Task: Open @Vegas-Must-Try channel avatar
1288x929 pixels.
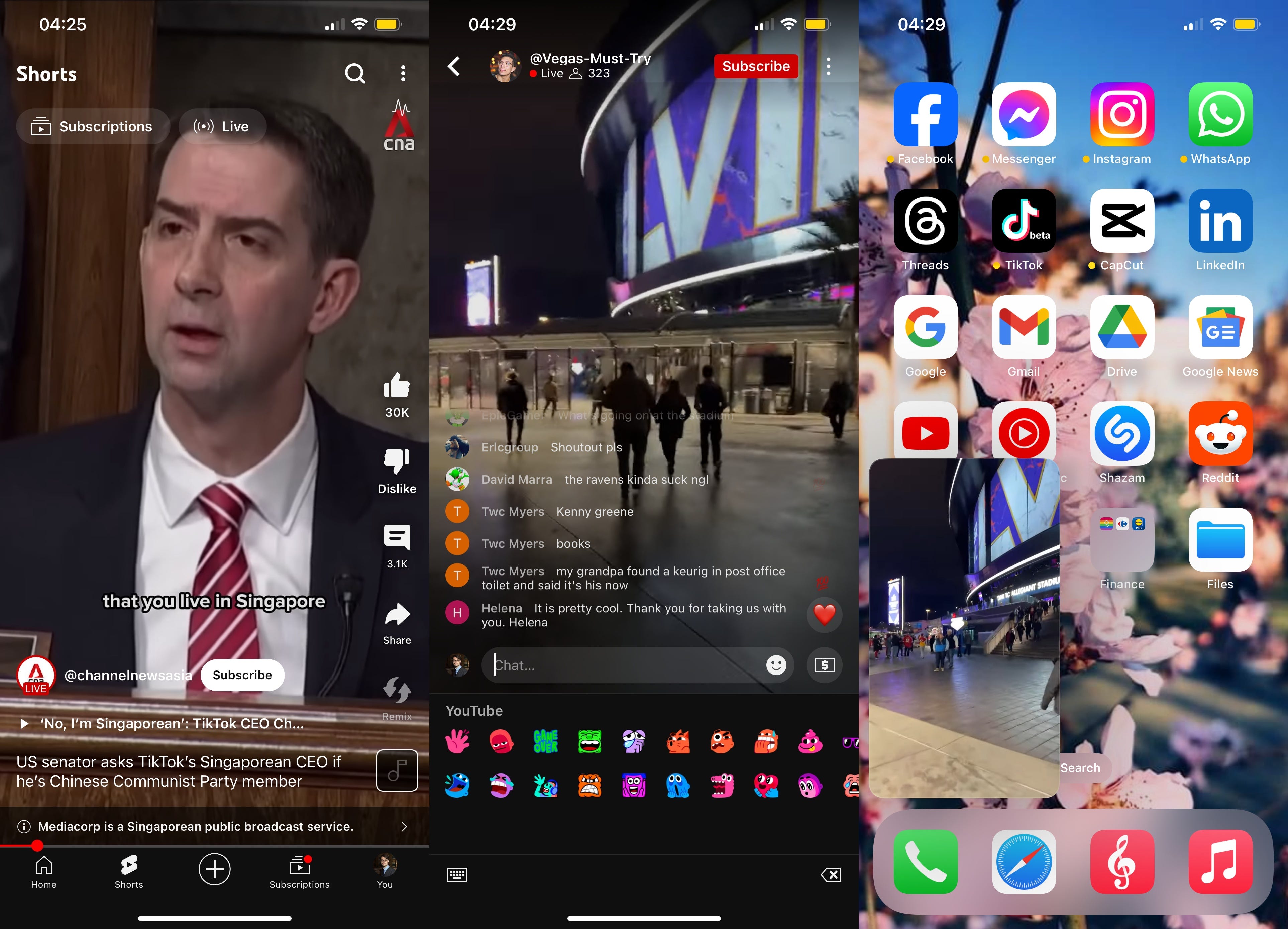Action: [505, 67]
